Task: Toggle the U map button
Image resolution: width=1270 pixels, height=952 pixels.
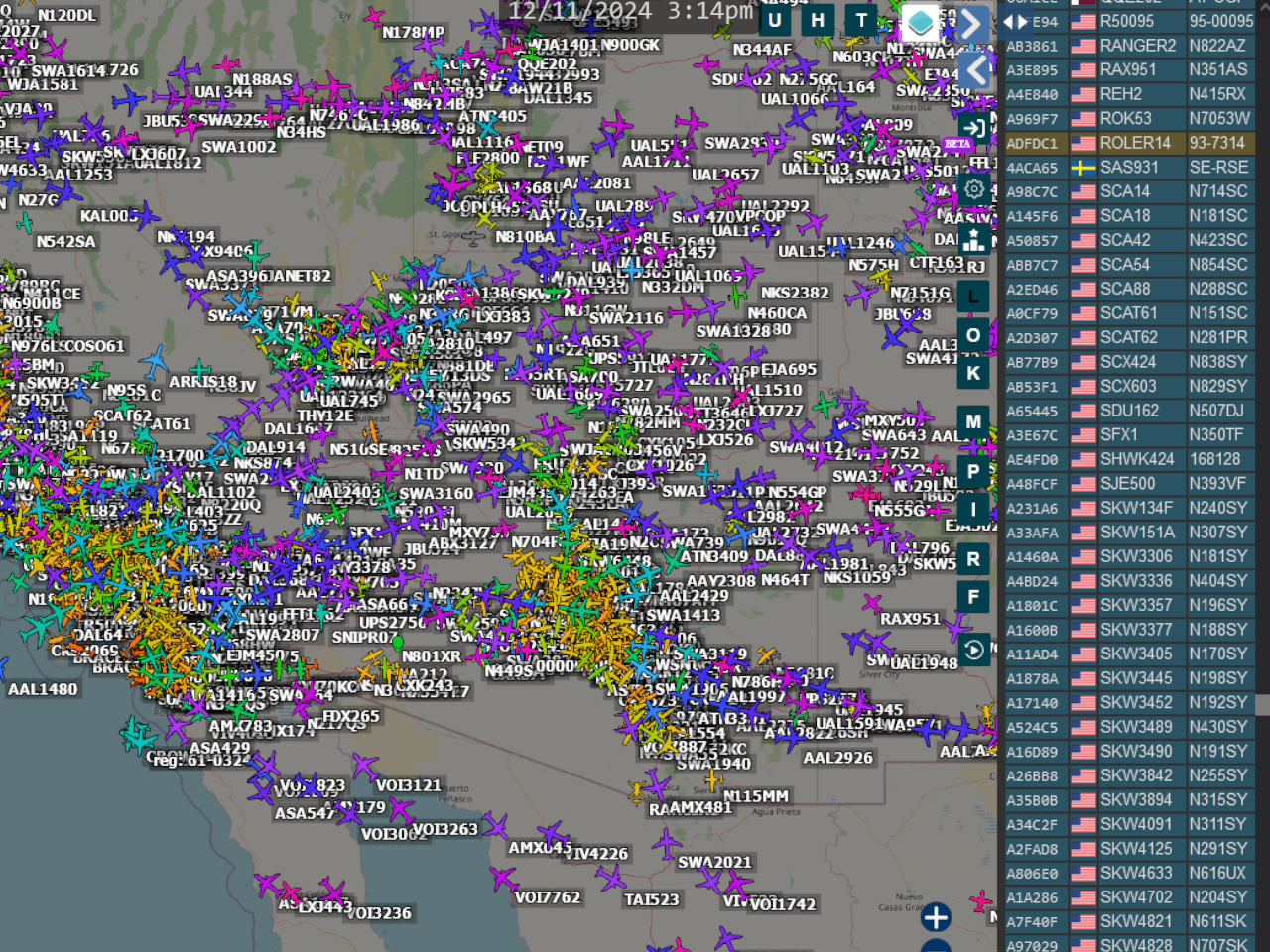Action: point(775,20)
